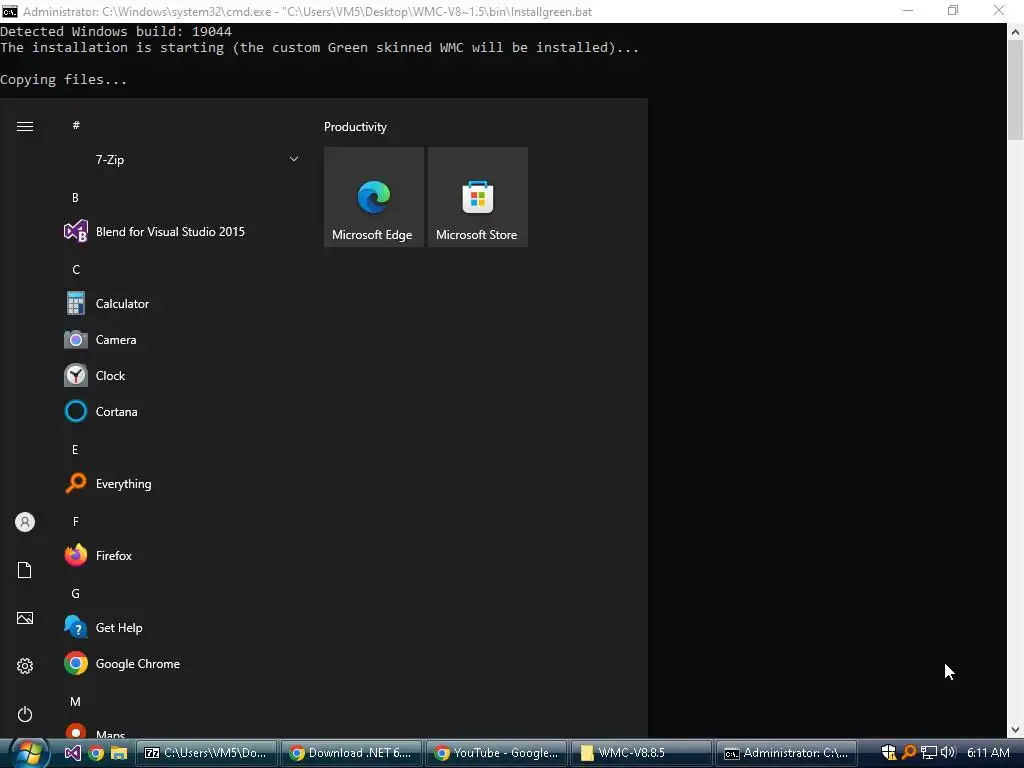Screen dimensions: 1024x768
Task: Select the letter B section header
Action: pos(75,197)
